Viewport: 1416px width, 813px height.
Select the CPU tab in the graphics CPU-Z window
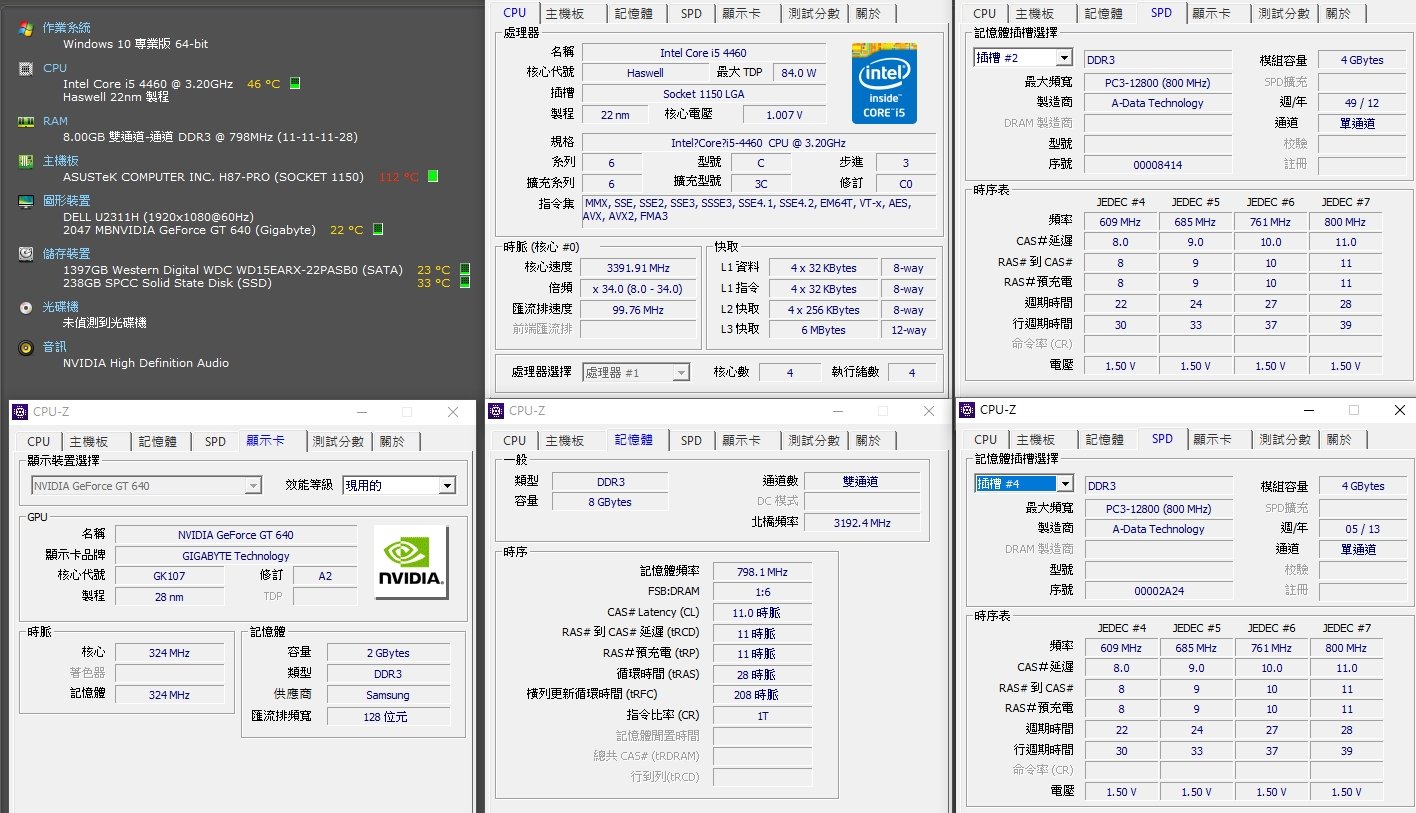coord(39,441)
